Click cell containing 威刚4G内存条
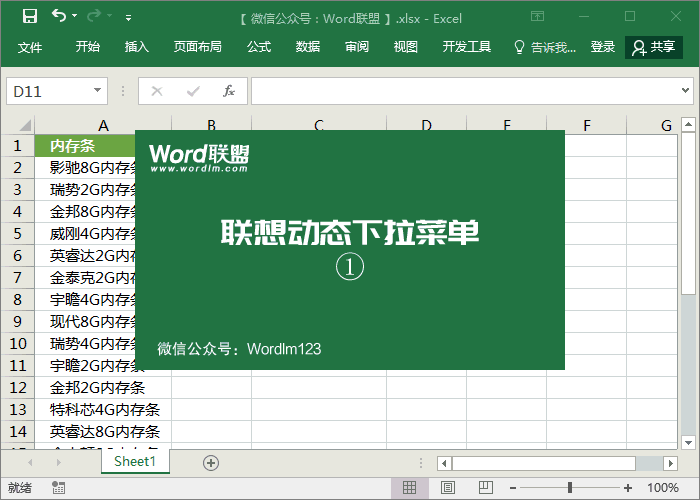The height and width of the screenshot is (500, 700). coord(85,233)
